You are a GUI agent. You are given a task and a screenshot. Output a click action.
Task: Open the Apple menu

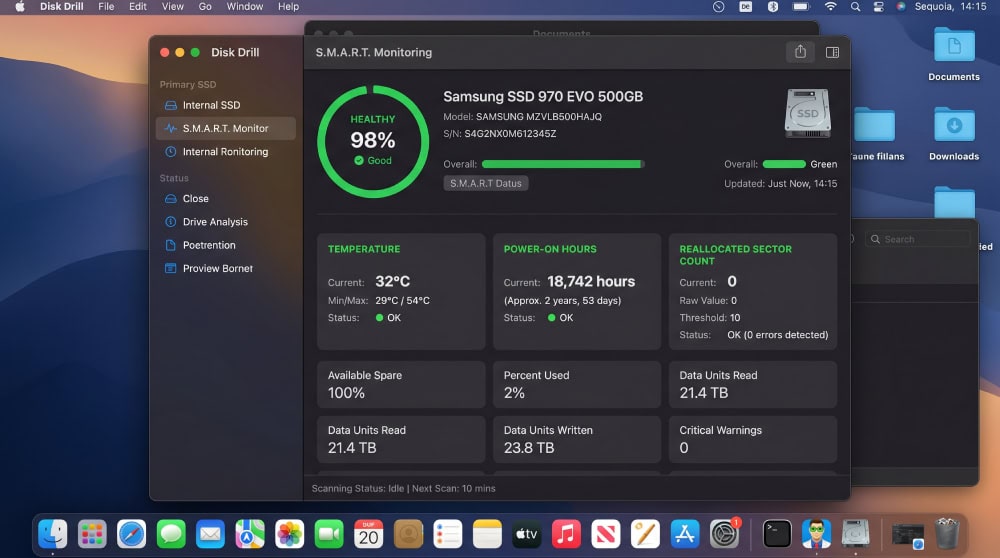[20, 7]
